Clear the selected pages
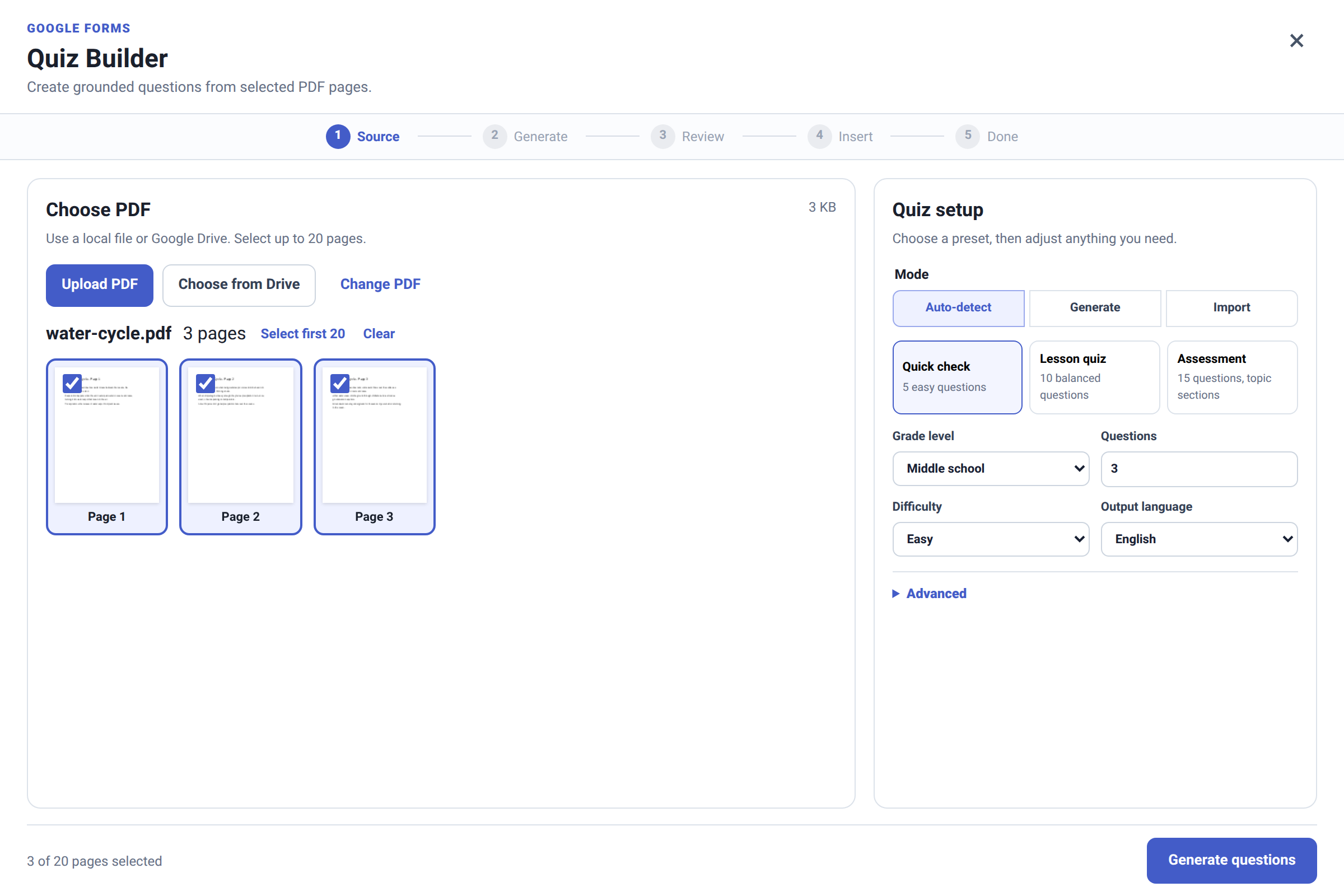The width and height of the screenshot is (1344, 896). click(x=379, y=334)
